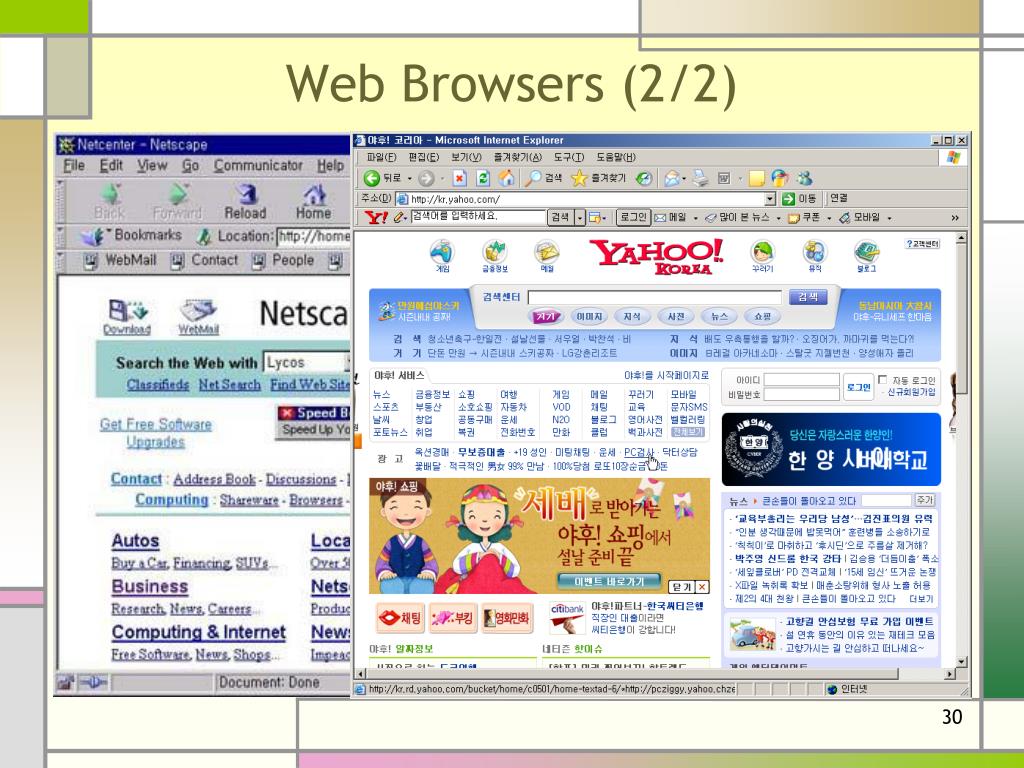Click the pencil icon on the Yahoo toolbar

(399, 217)
